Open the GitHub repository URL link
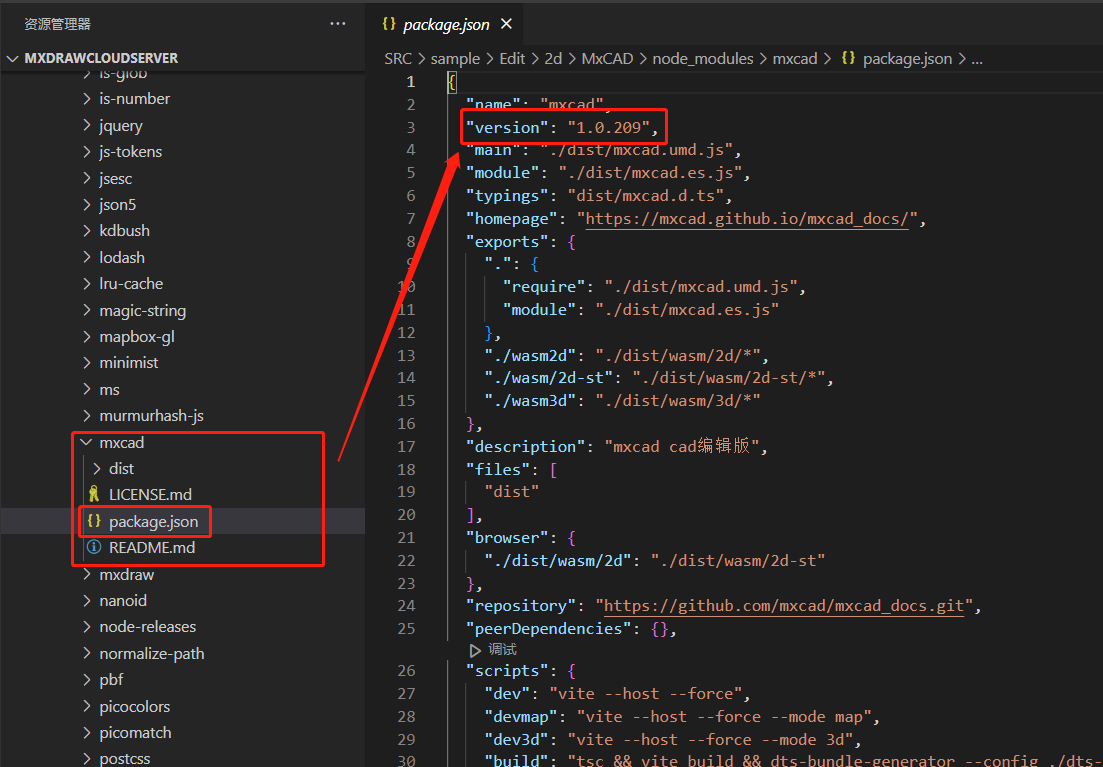This screenshot has height=767, width=1103. [x=783, y=606]
